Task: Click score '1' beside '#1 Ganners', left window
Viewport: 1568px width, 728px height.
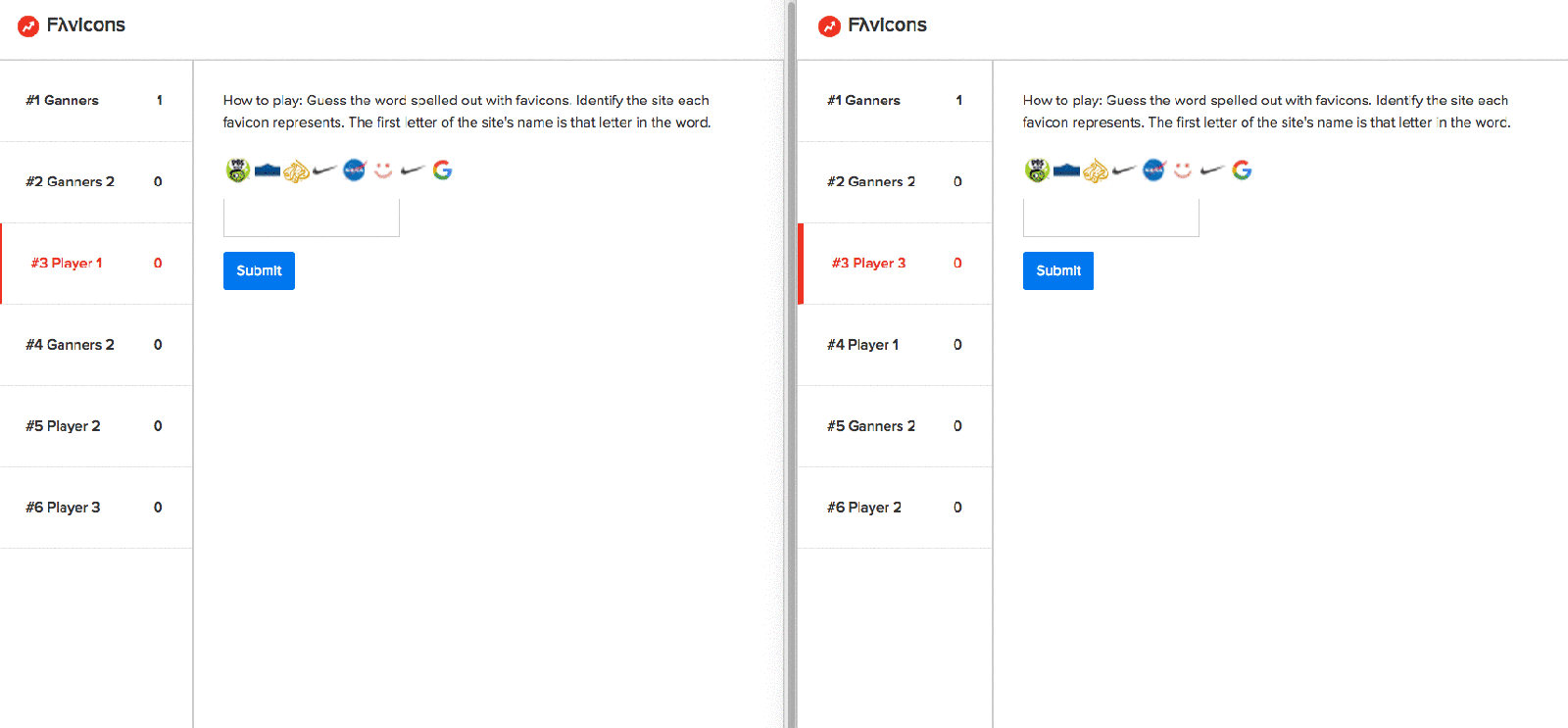Action: click(160, 100)
